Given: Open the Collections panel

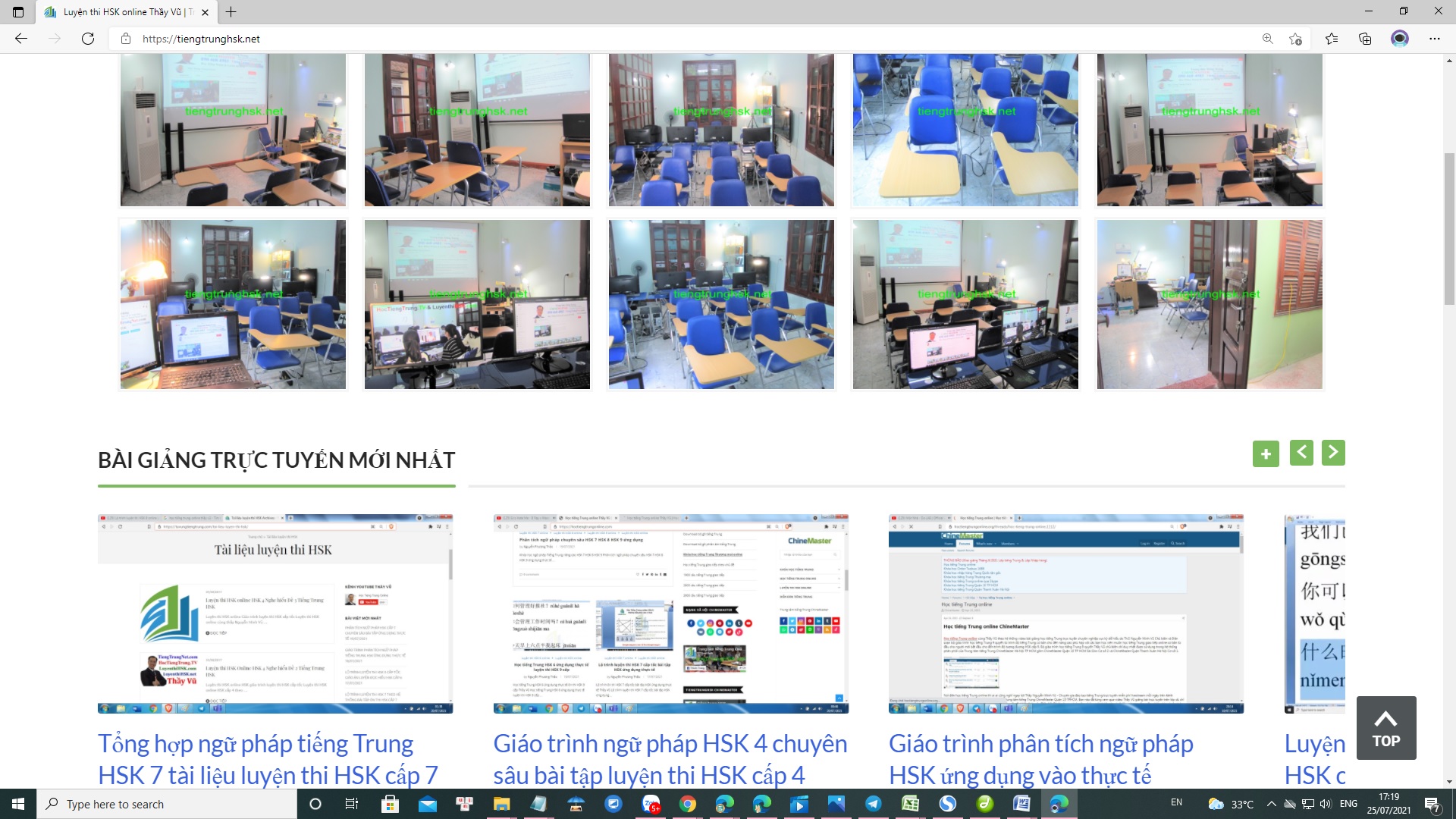Looking at the screenshot, I should 1365,39.
